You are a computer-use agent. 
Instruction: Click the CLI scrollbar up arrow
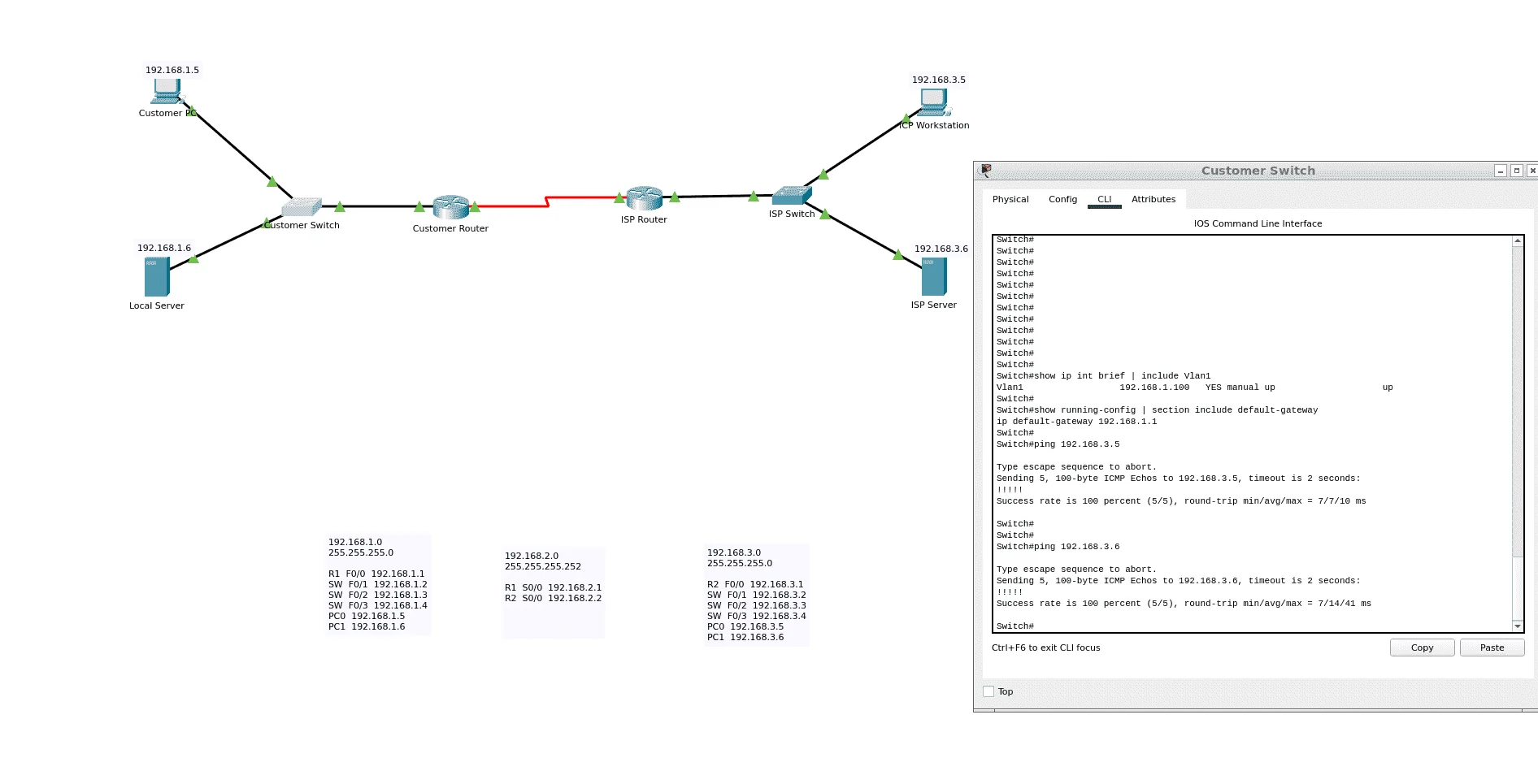tap(1517, 241)
